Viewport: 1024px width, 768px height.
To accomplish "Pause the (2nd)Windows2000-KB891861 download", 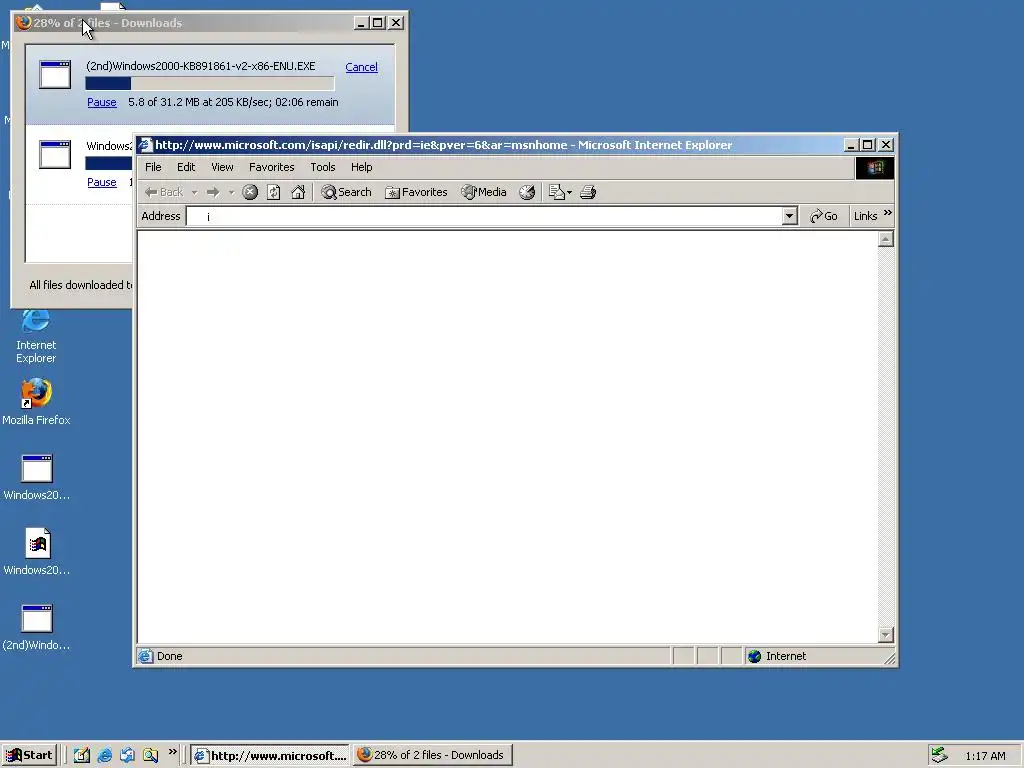I will 102,103.
